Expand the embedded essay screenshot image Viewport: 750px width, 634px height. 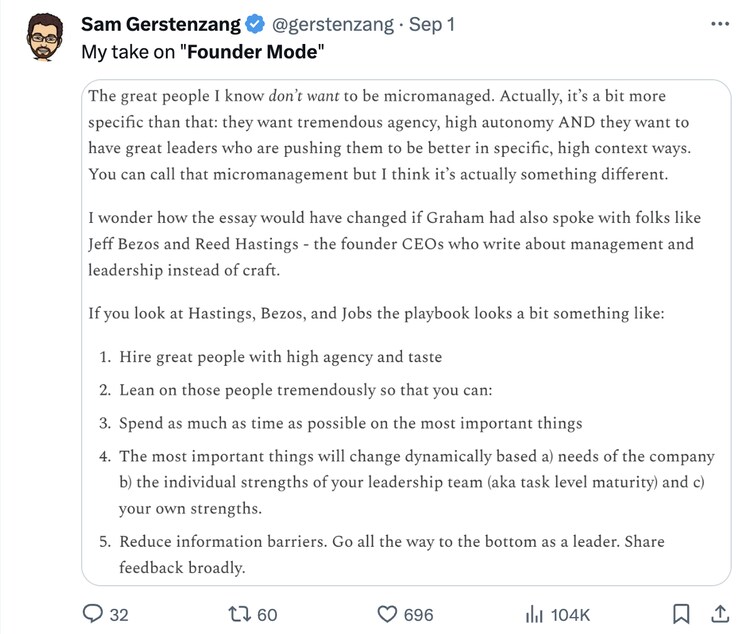click(403, 330)
